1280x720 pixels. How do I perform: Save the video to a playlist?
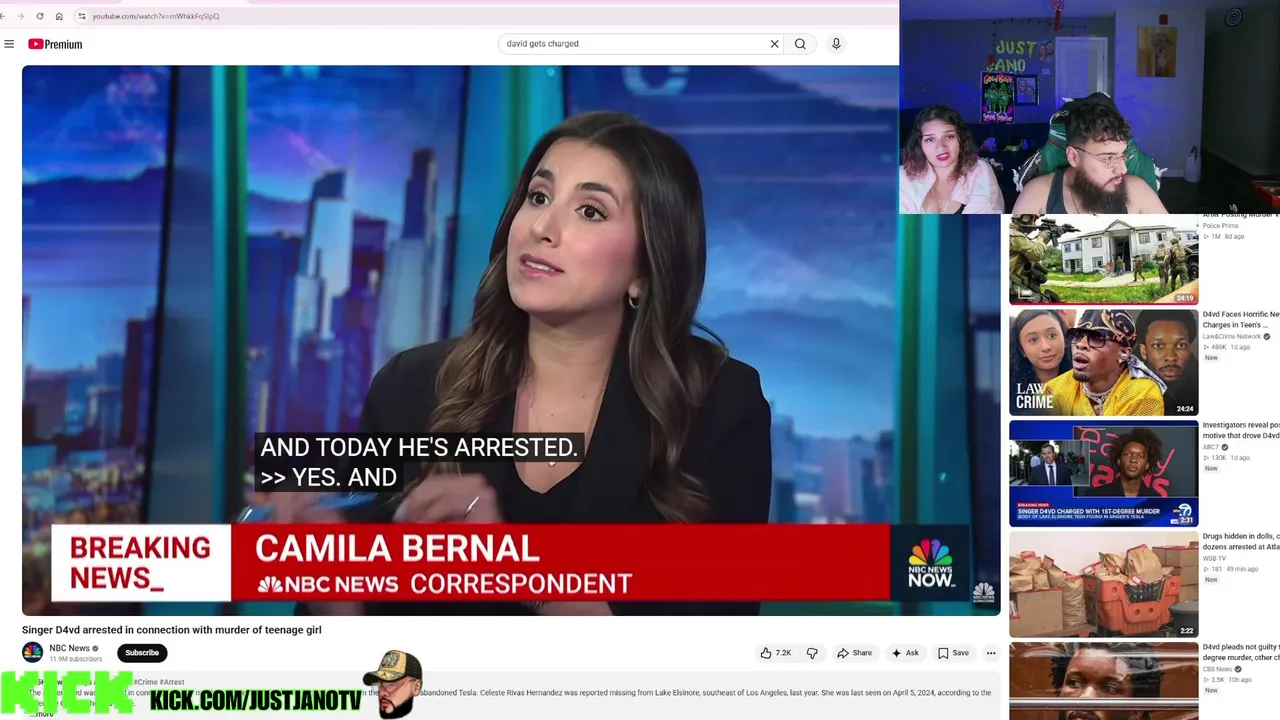953,653
